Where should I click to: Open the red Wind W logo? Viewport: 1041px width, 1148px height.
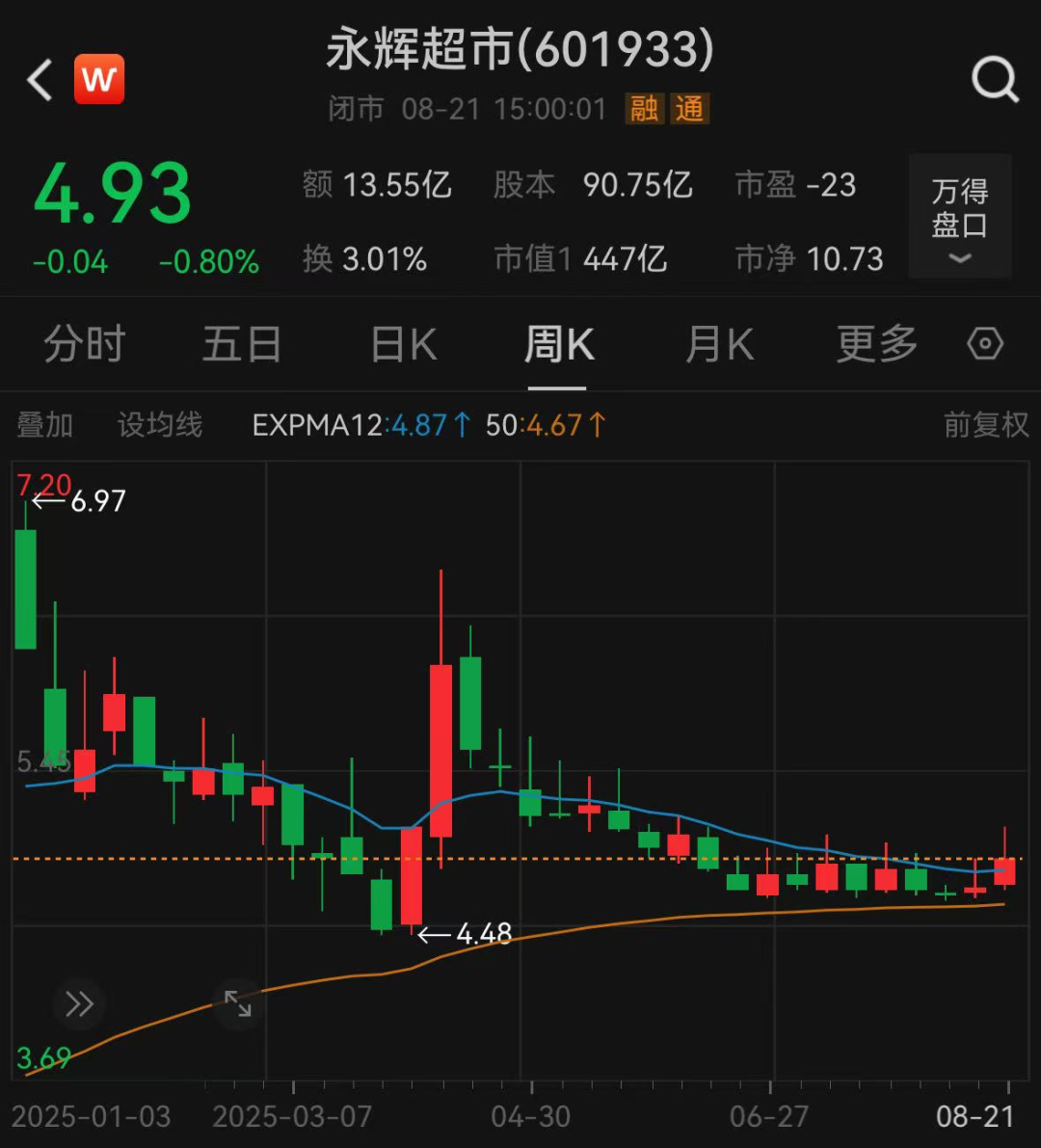point(99,79)
